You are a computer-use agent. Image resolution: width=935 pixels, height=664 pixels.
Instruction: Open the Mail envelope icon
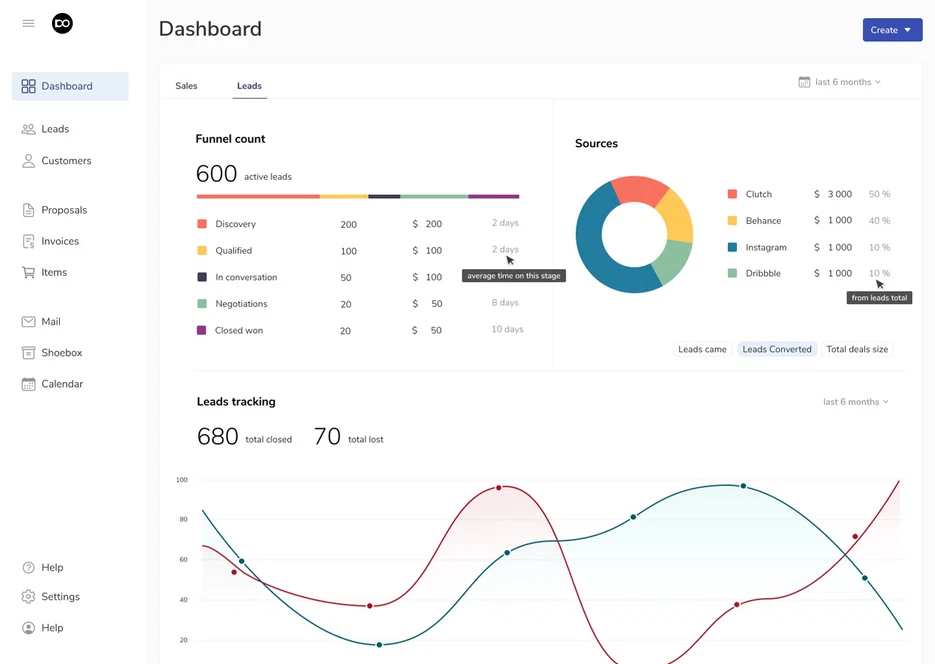pos(28,320)
